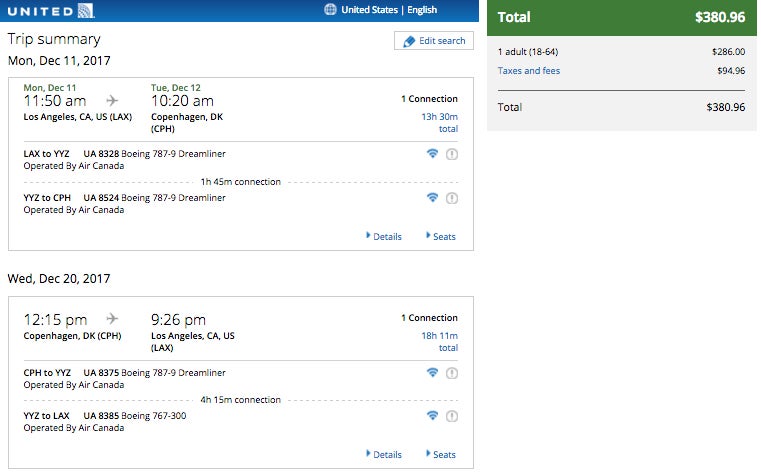Click the info icon for flight UA 8375
Viewport: 761px width, 474px height.
click(452, 373)
